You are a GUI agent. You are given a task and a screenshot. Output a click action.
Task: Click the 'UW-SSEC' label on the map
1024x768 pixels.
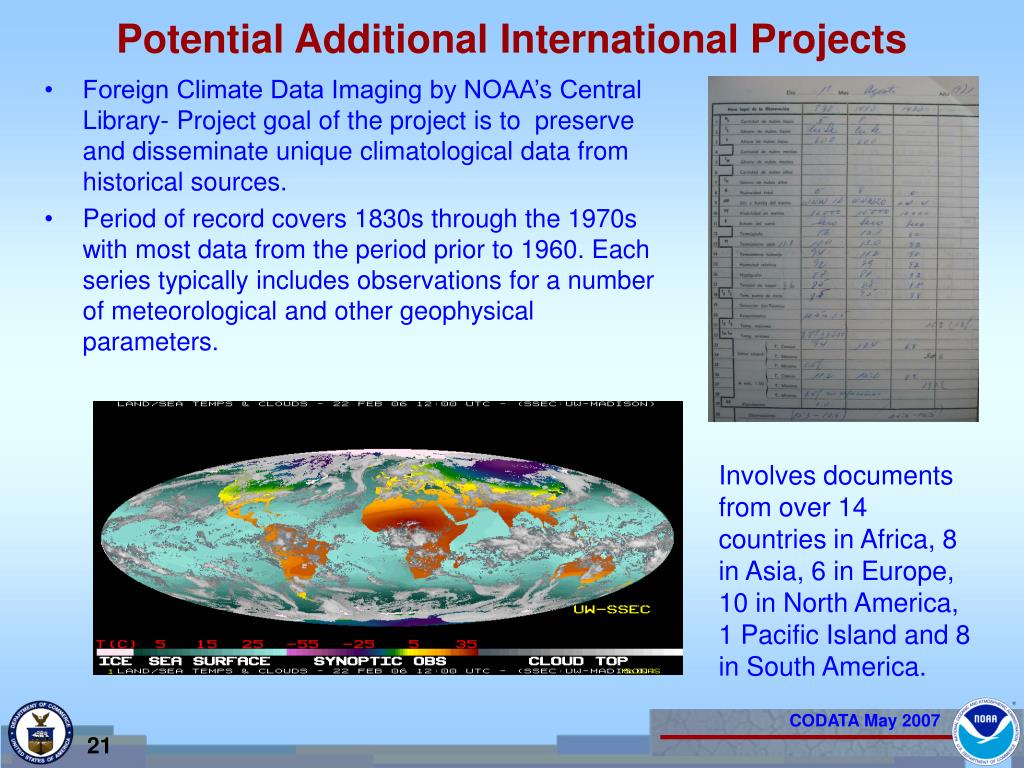pyautogui.click(x=611, y=609)
